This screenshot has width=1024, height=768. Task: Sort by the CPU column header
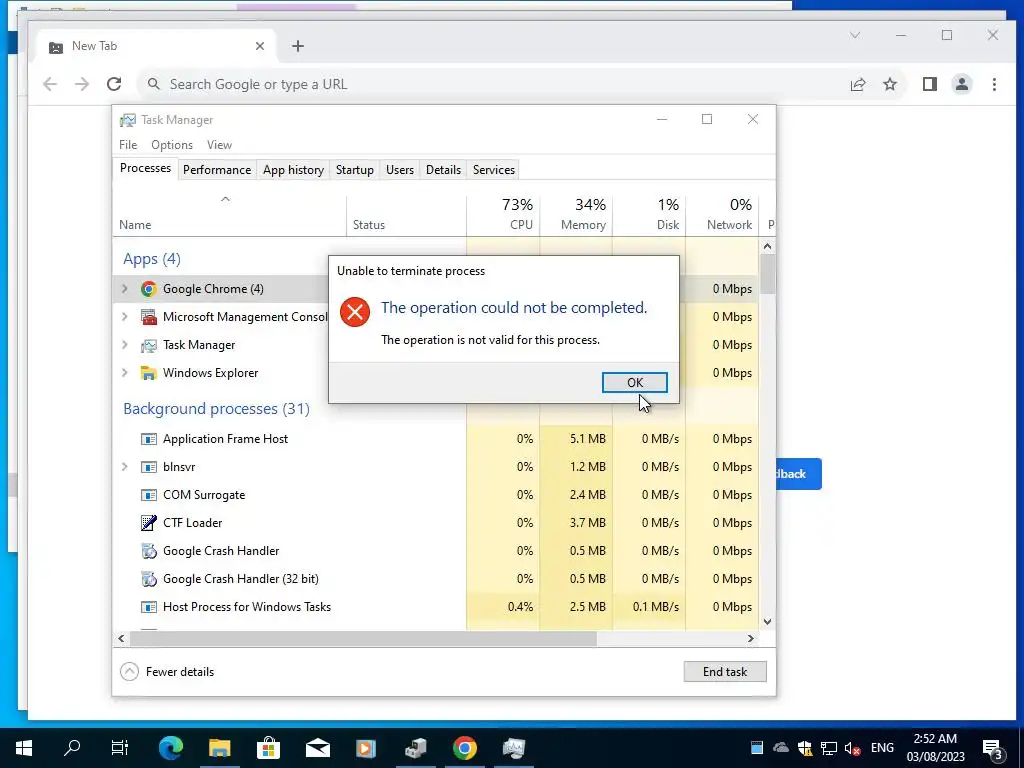(504, 216)
